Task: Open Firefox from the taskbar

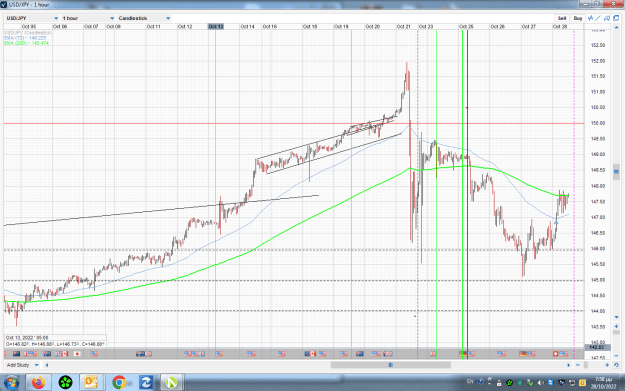Action: tap(39, 383)
